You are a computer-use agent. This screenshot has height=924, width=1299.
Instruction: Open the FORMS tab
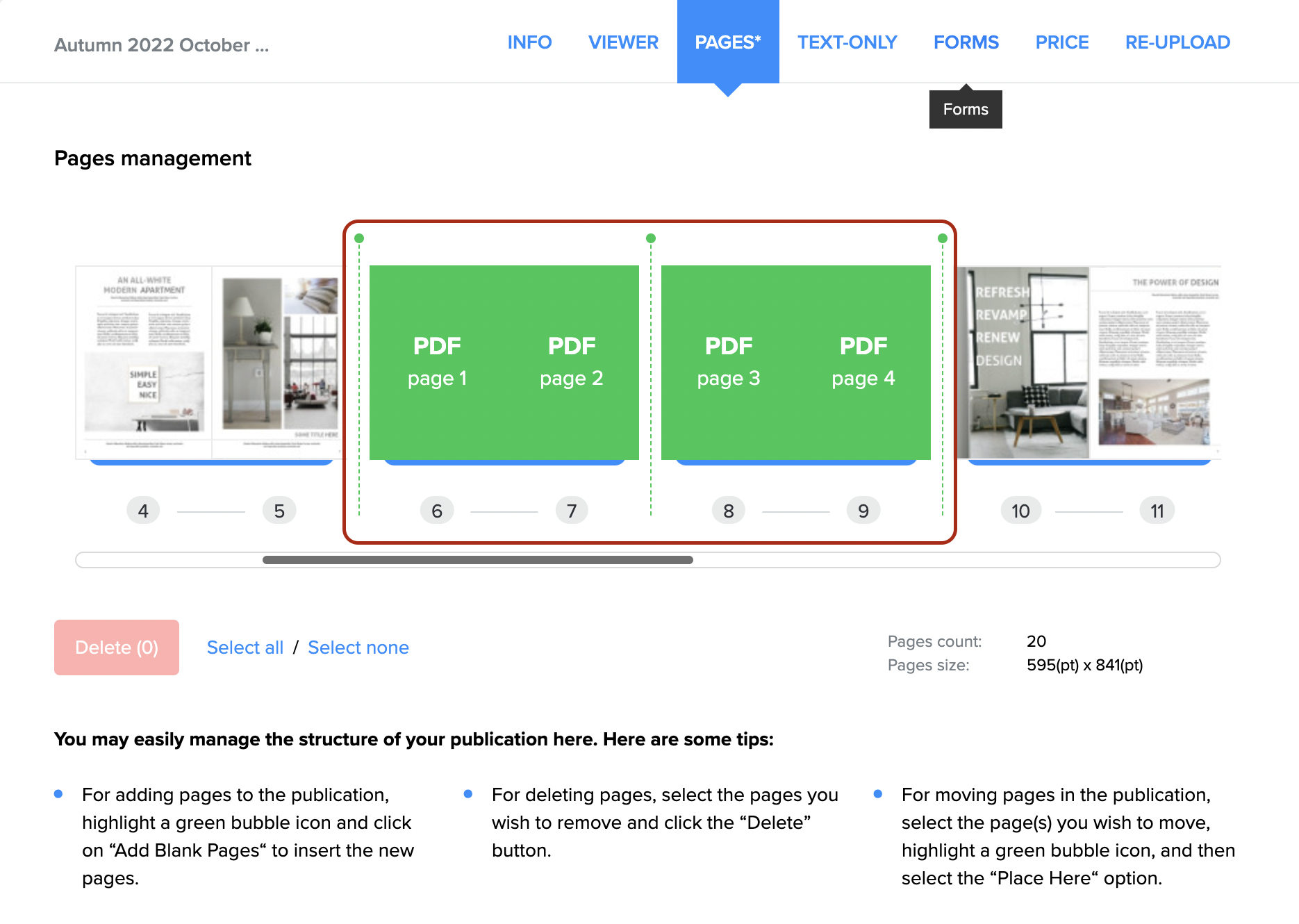(966, 42)
